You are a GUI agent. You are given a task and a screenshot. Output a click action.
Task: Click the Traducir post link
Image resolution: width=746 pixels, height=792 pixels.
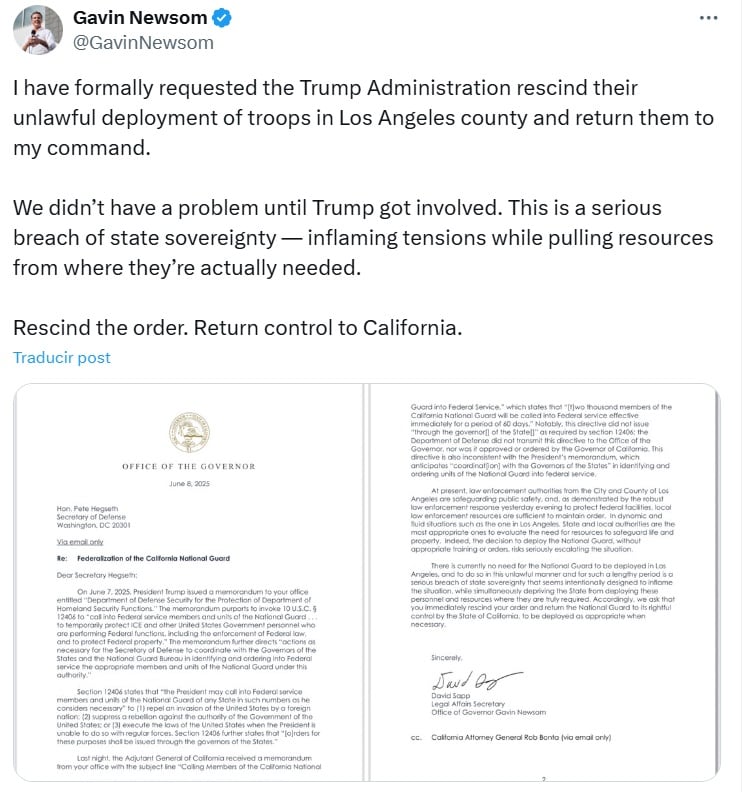pos(62,358)
